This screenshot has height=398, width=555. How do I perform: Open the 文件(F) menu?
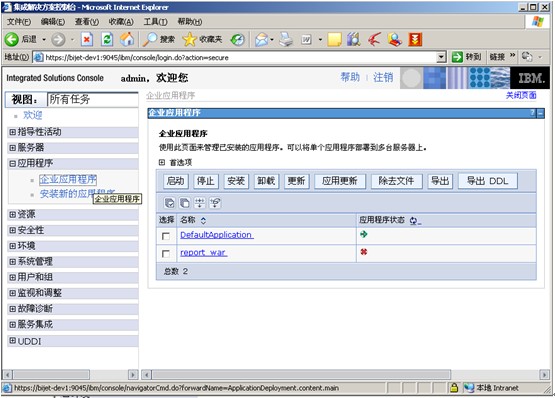pyautogui.click(x=19, y=22)
